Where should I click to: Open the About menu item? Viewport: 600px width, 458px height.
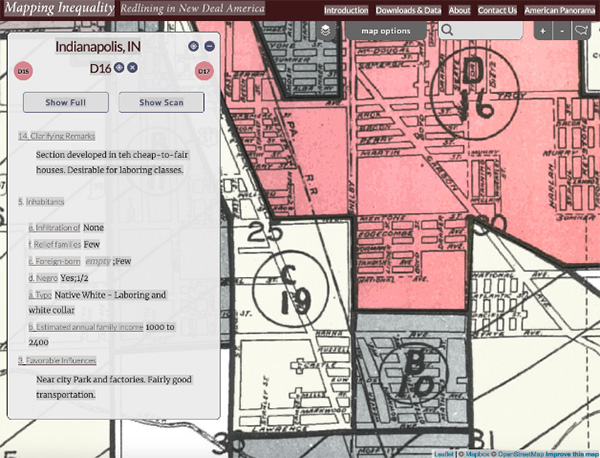459,10
